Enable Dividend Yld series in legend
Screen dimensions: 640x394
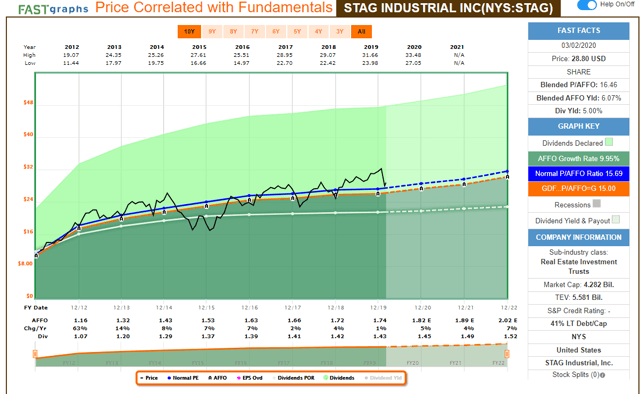[383, 378]
